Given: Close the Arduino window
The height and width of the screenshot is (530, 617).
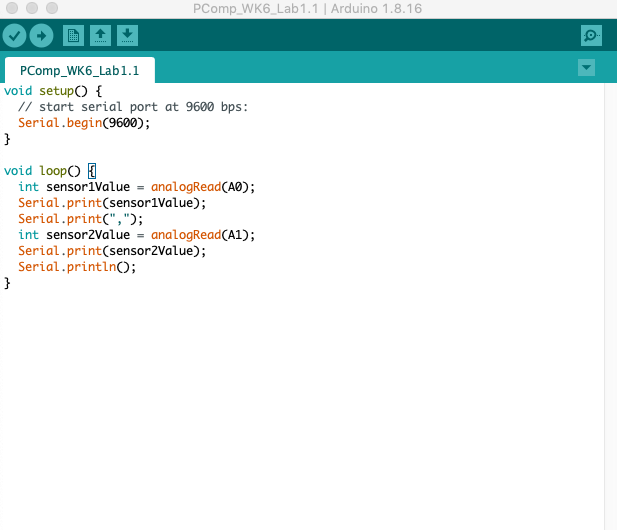Looking at the screenshot, I should 12,9.
